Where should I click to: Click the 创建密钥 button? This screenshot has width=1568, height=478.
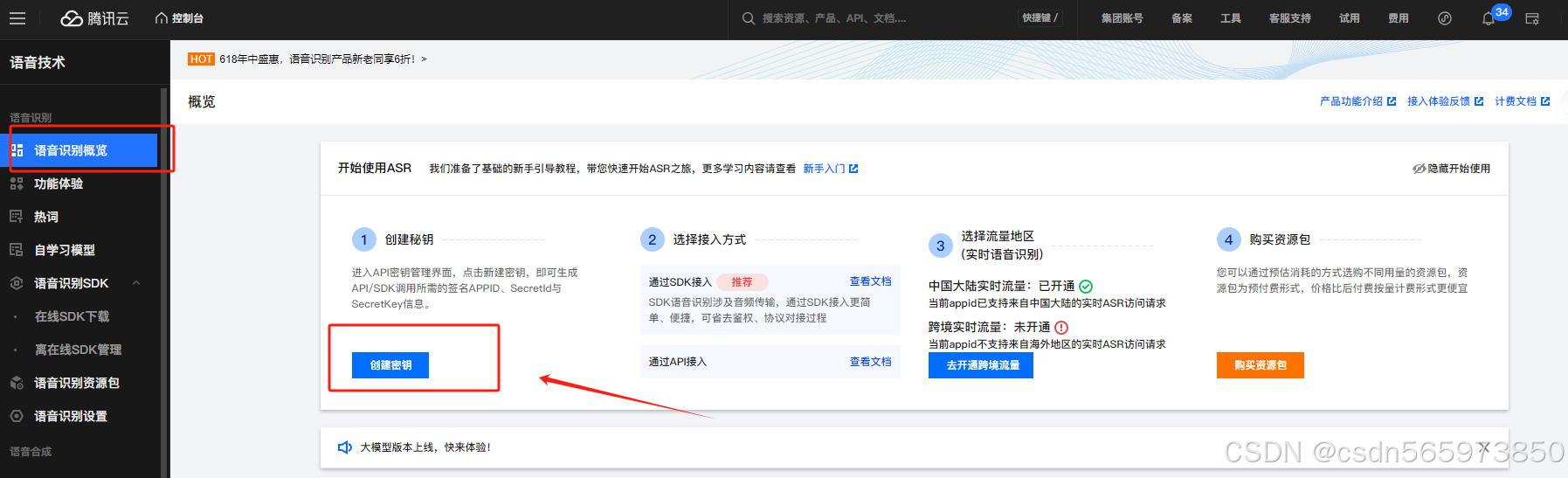[390, 365]
